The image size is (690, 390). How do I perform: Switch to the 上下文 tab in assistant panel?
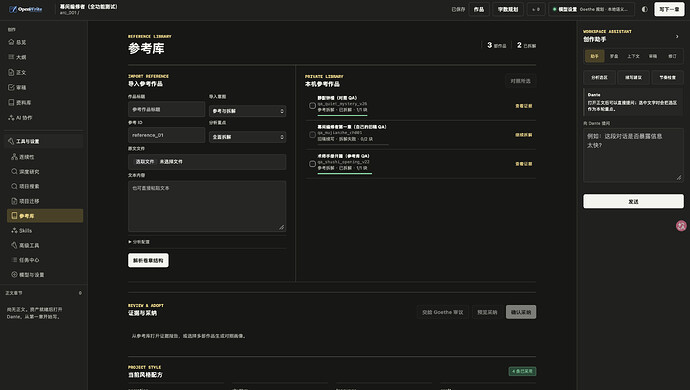coord(633,56)
